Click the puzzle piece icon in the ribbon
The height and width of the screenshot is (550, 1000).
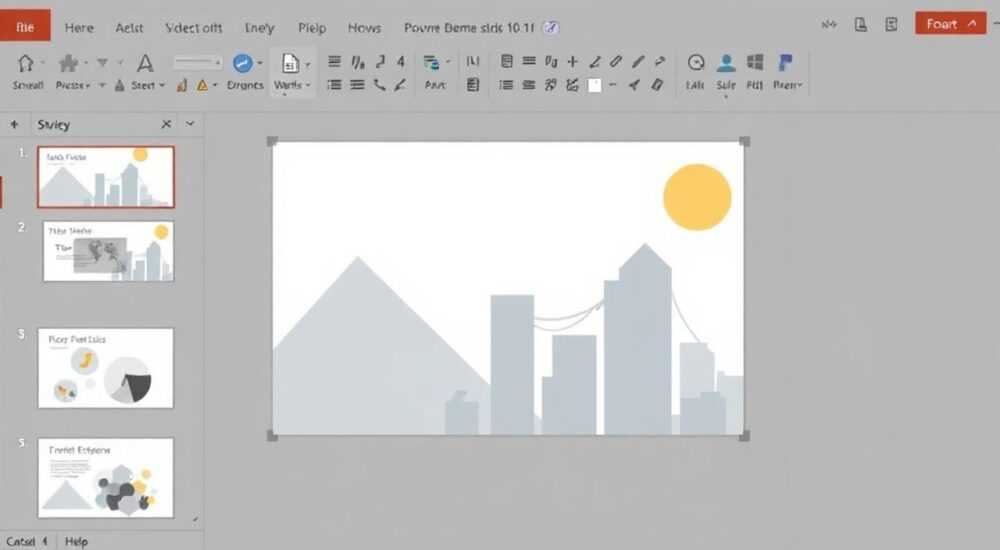click(x=68, y=63)
